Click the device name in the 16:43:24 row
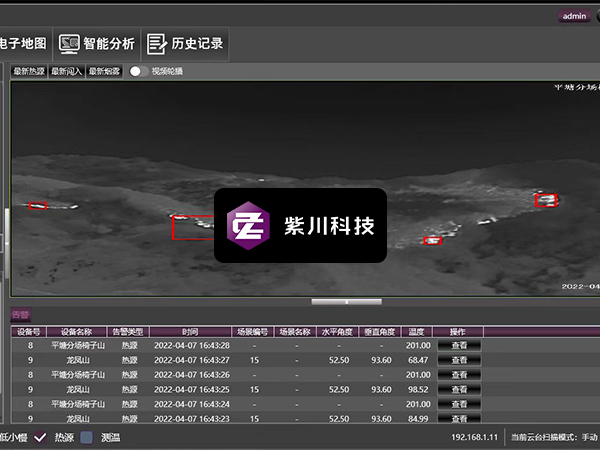Viewport: 600px width, 450px height. 78,404
